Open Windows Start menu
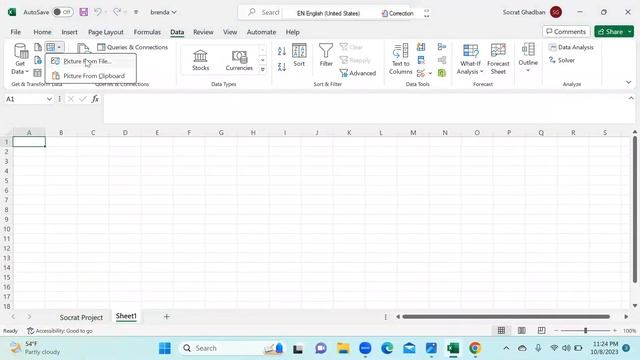The image size is (640, 360). pyautogui.click(x=165, y=348)
